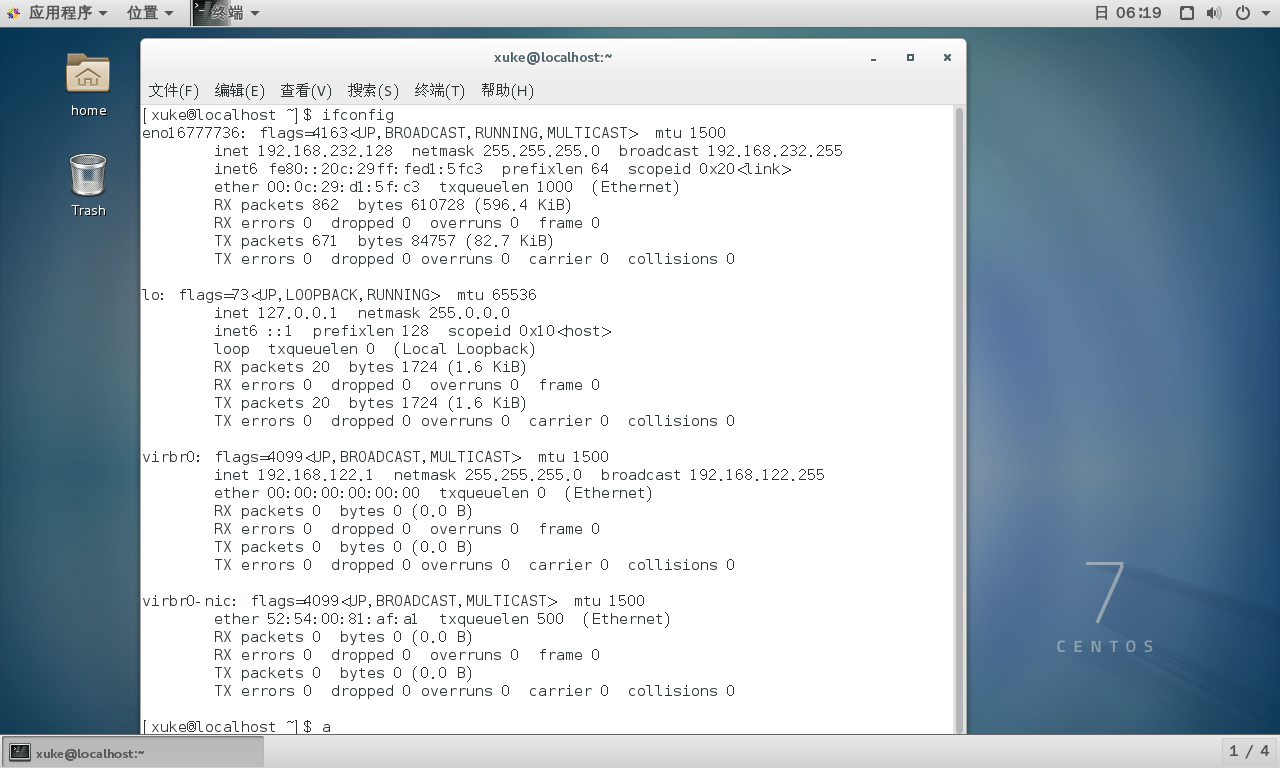Click the value txqueuelen 1000
The height and width of the screenshot is (768, 1280).
506,187
